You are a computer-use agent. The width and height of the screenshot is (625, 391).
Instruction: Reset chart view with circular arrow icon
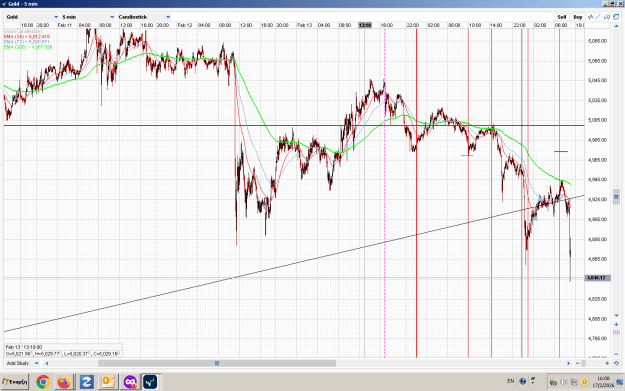point(616,363)
